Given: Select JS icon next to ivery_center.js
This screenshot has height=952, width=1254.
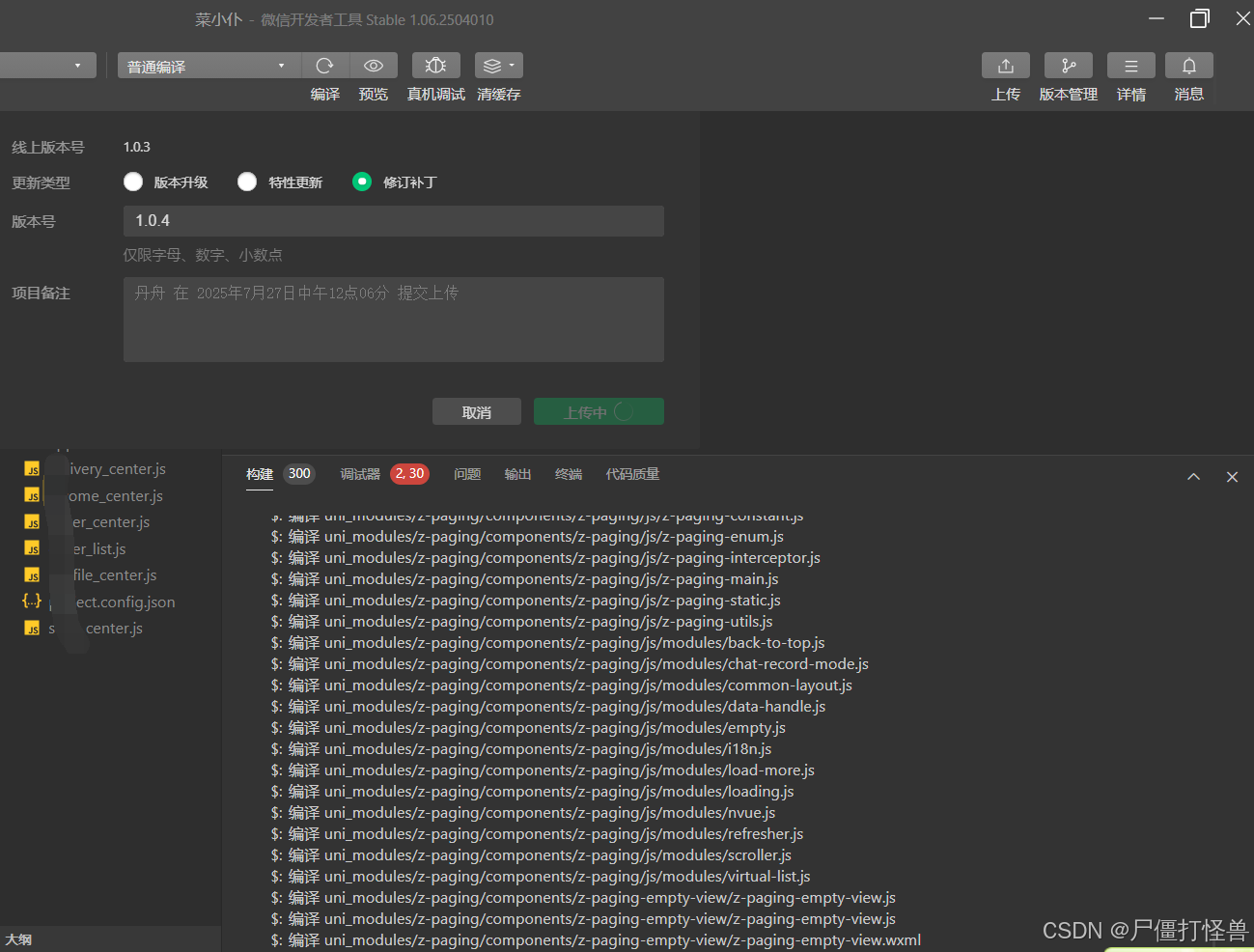Looking at the screenshot, I should (32, 469).
